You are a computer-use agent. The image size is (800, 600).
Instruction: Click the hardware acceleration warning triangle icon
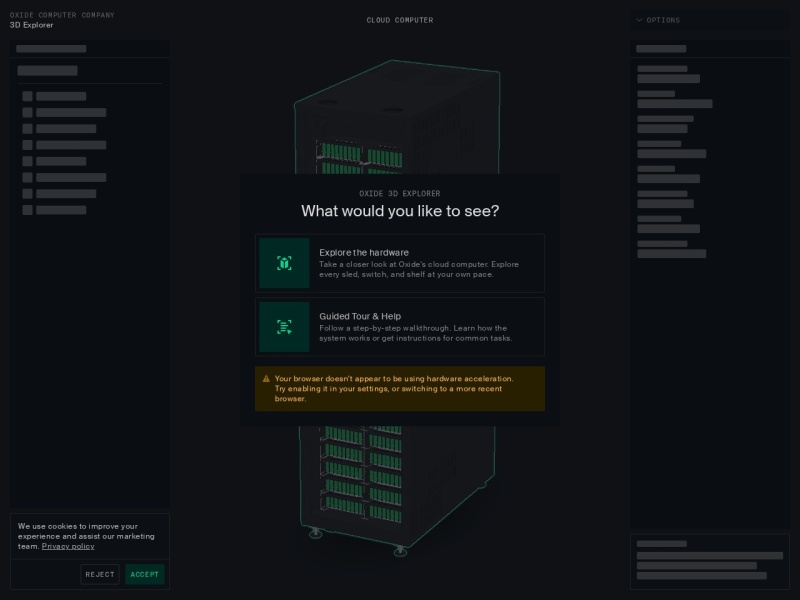(266, 379)
